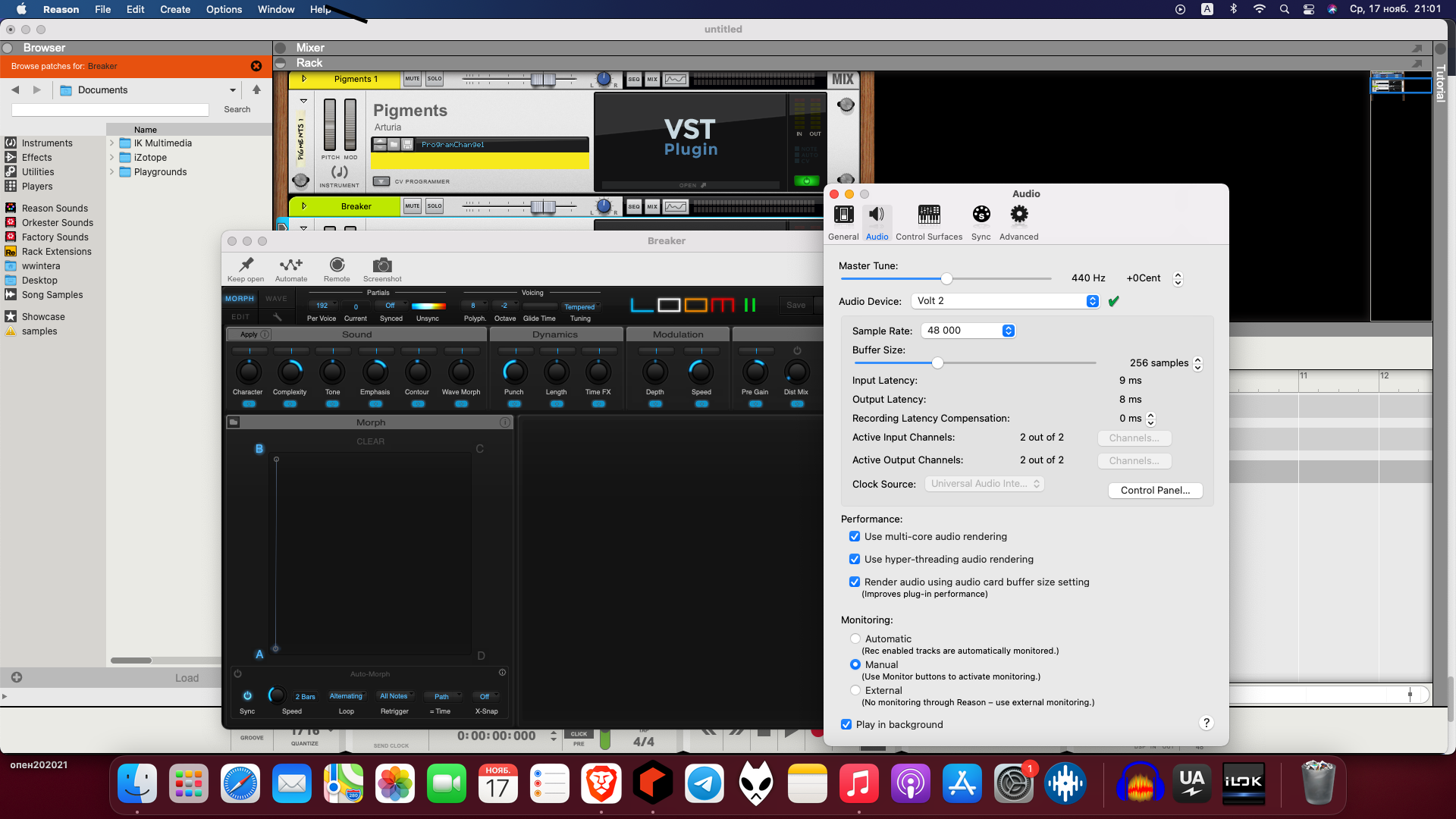Open the Audio Device Volt 2 dropdown
This screenshot has height=819, width=1456.
[1006, 301]
